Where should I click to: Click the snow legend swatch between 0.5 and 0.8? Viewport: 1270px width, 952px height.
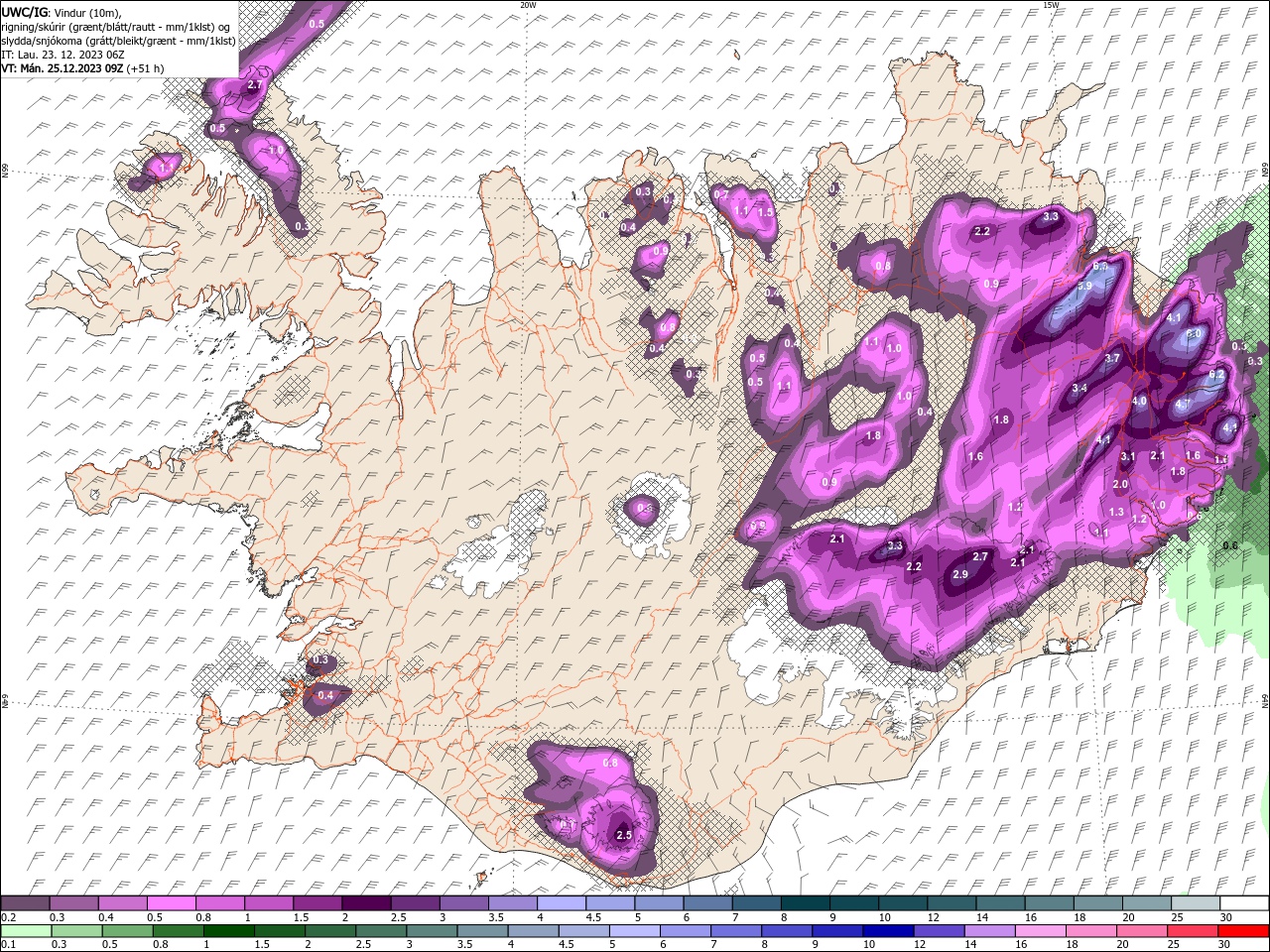tap(171, 903)
